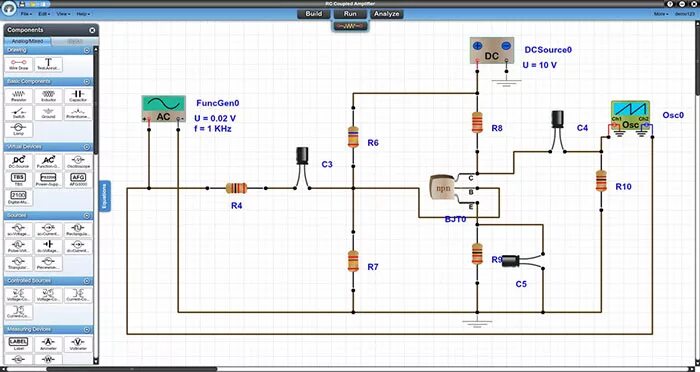Choose the Function Generator virtual device
Viewport: 700px width, 372px height.
[49, 162]
